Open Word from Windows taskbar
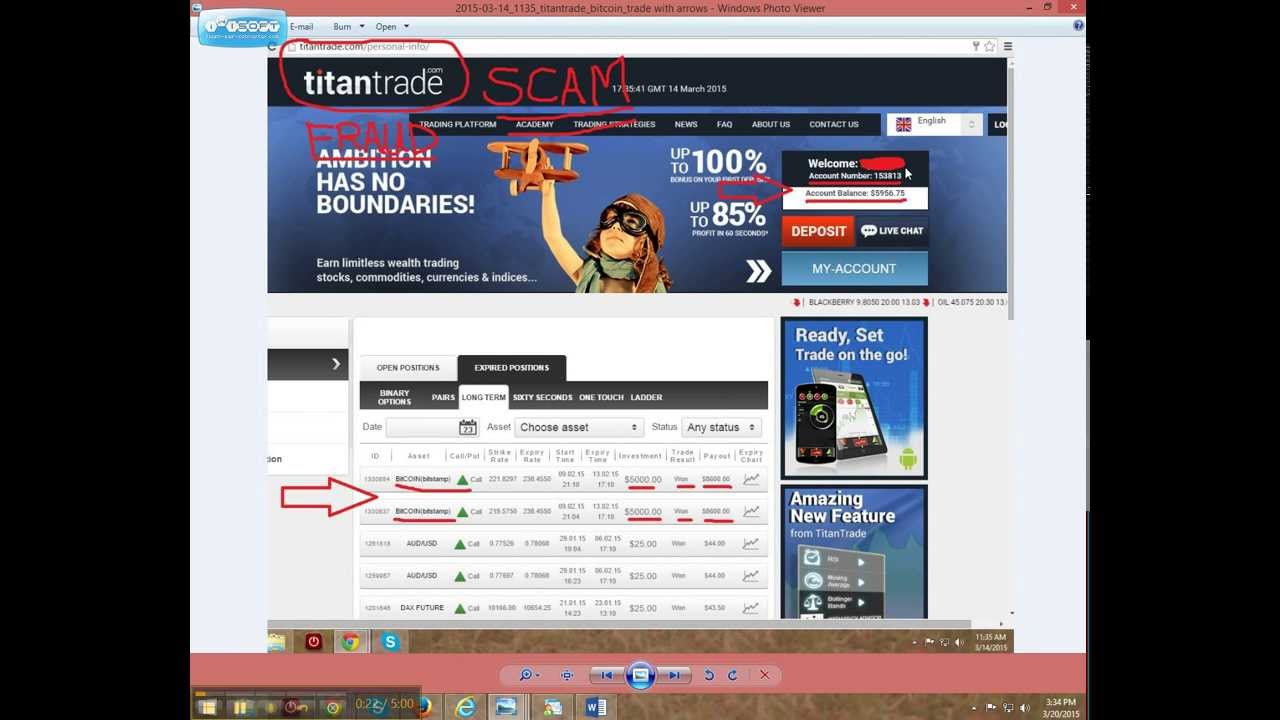Screen dimensions: 1280x720 596,707
